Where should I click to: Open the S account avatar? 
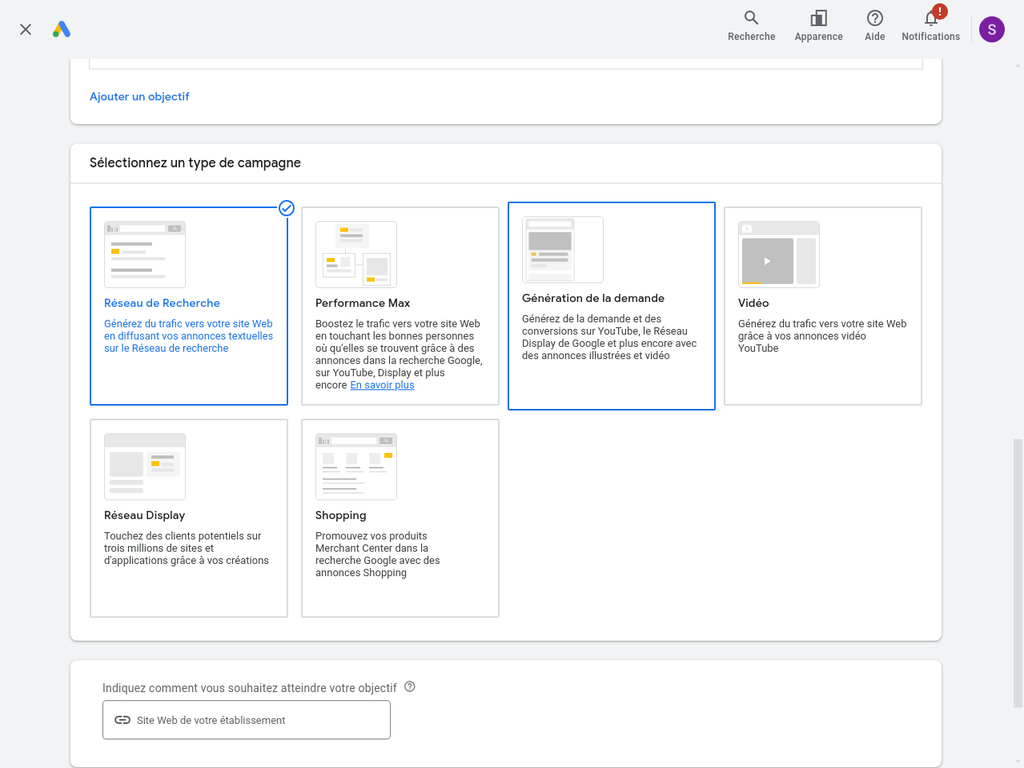(x=991, y=29)
